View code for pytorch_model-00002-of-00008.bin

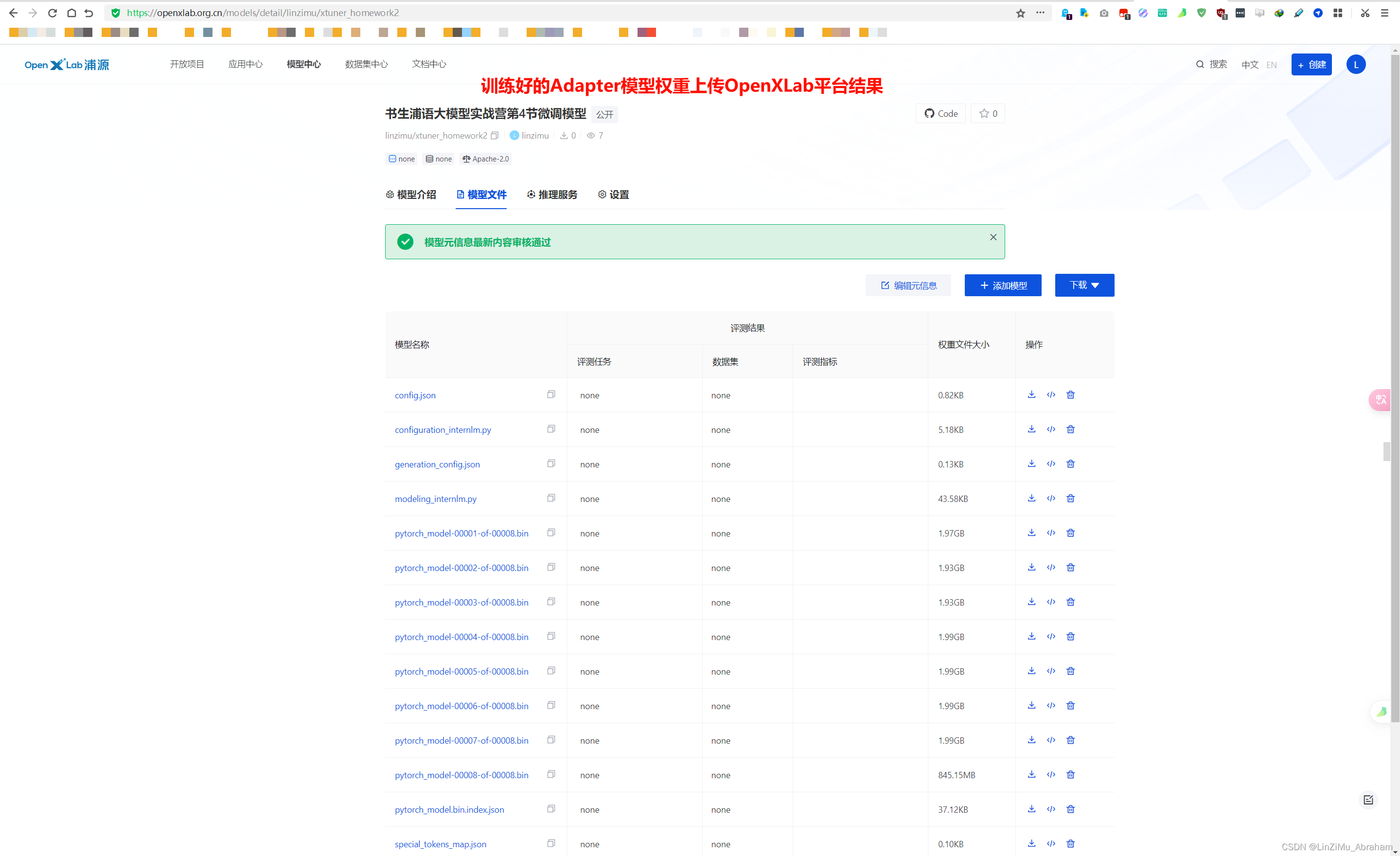tap(1051, 567)
